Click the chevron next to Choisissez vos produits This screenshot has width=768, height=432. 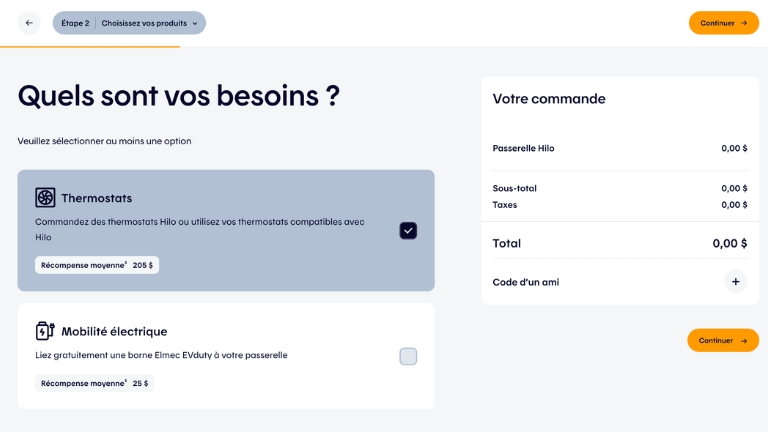[195, 23]
